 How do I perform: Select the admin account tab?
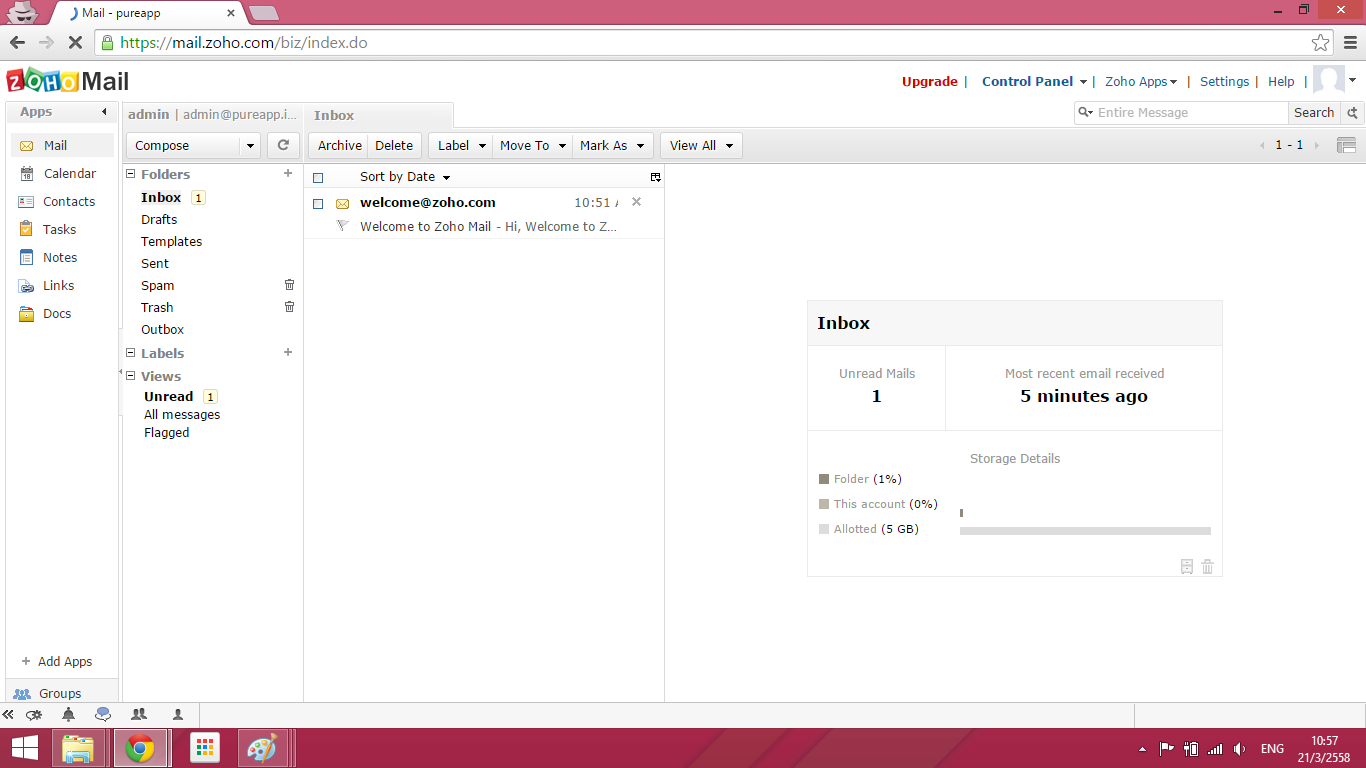212,115
